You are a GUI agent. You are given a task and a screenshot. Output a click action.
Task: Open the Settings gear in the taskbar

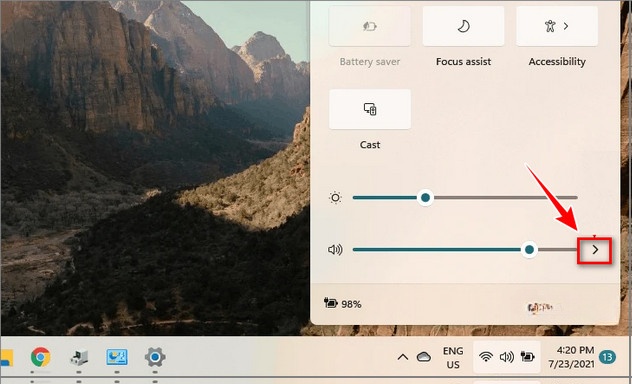pyautogui.click(x=155, y=357)
